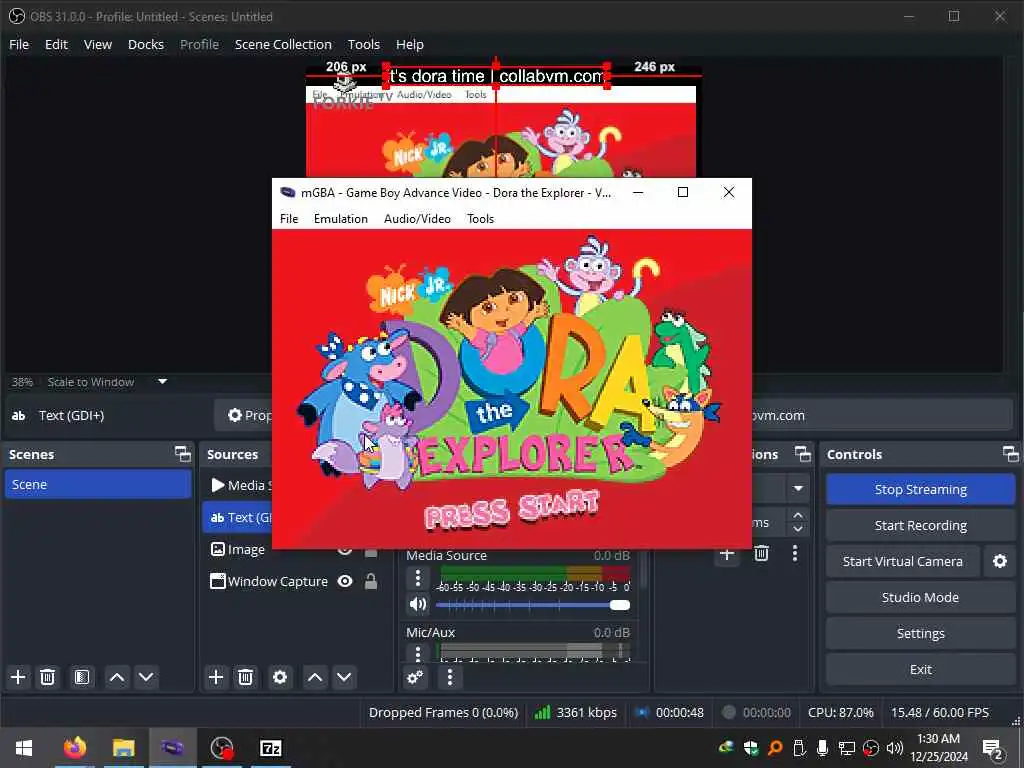Move source down with arrow icon
The width and height of the screenshot is (1024, 768).
tap(344, 677)
